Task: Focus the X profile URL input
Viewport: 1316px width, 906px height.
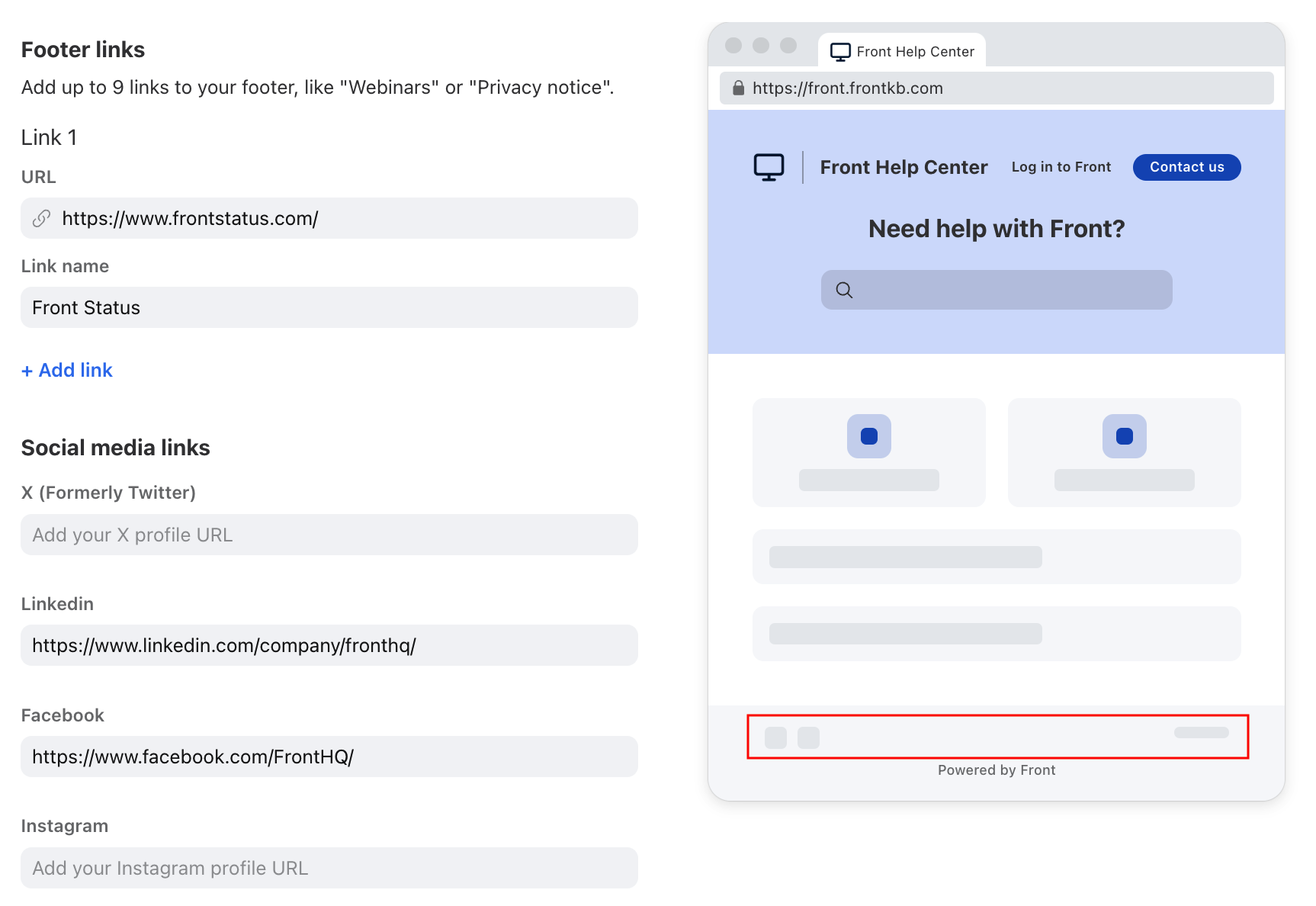Action: click(x=329, y=535)
